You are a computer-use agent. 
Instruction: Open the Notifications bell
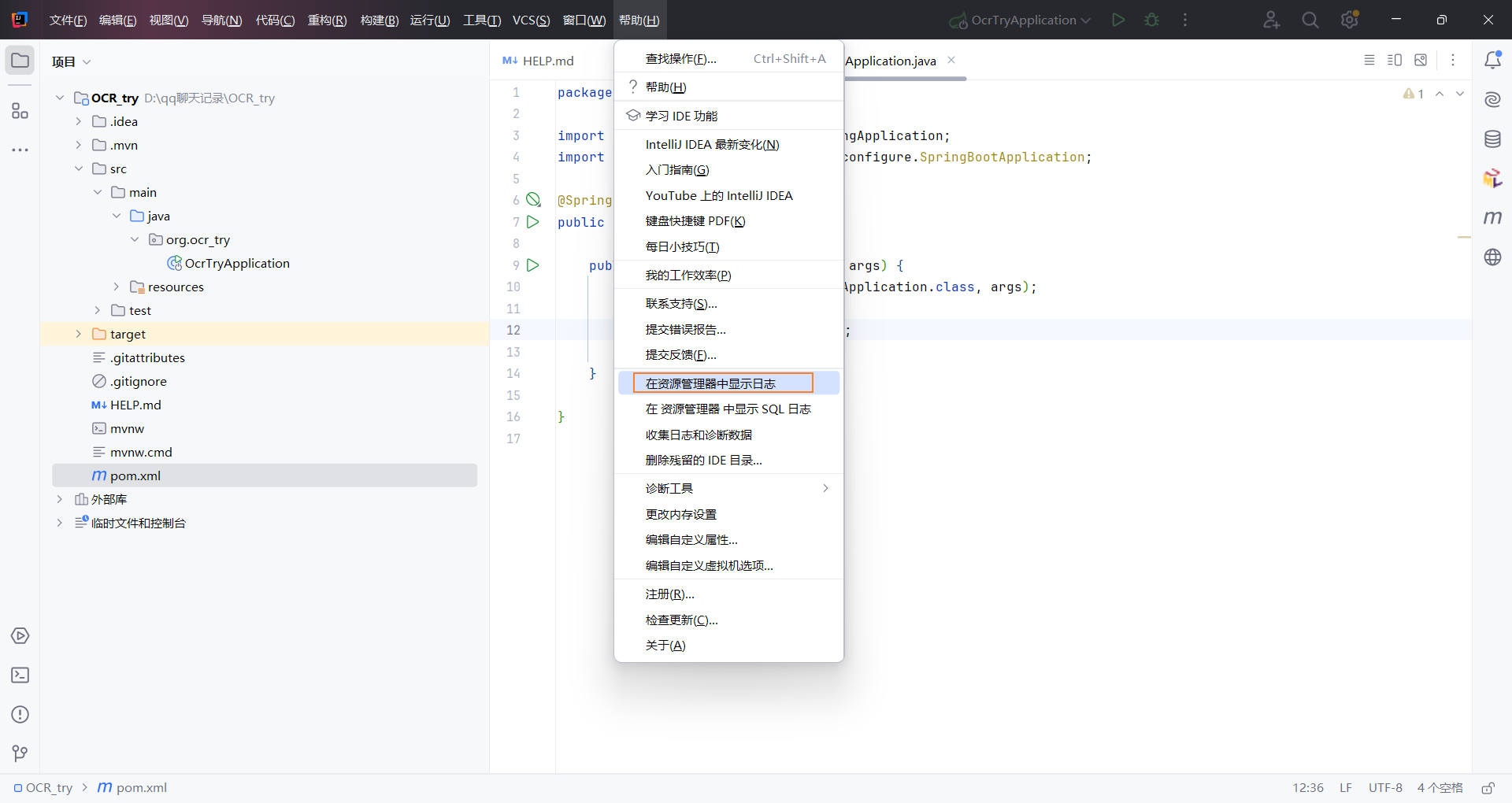click(x=1493, y=59)
